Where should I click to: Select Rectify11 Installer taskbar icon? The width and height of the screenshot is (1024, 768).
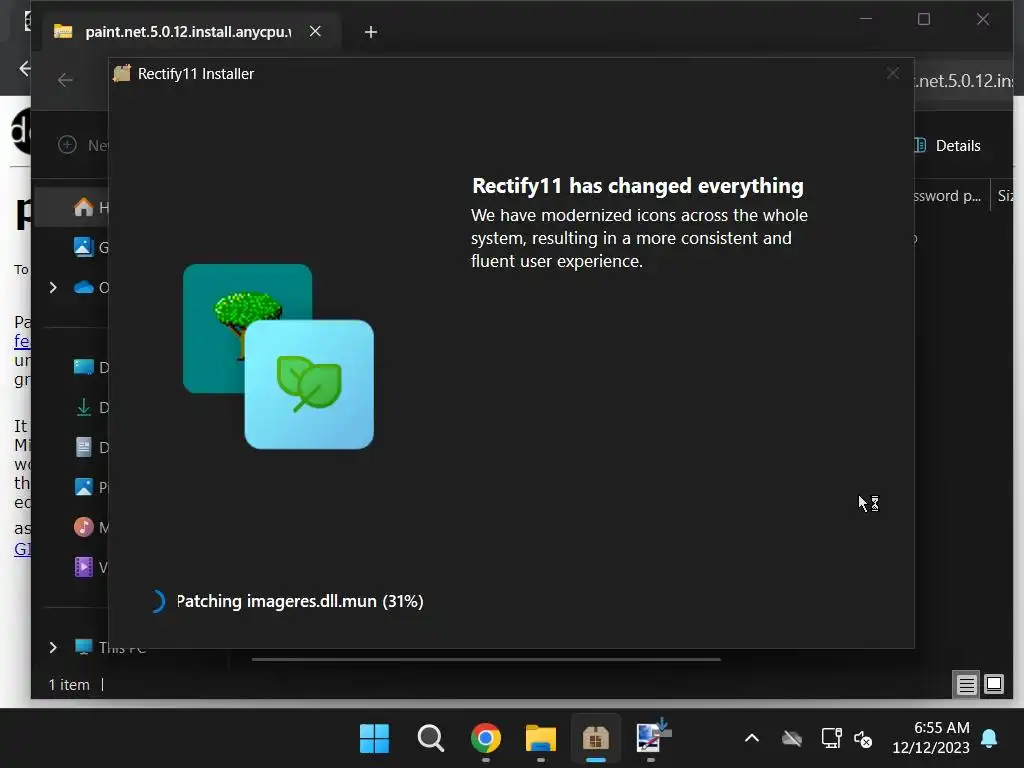pos(596,739)
